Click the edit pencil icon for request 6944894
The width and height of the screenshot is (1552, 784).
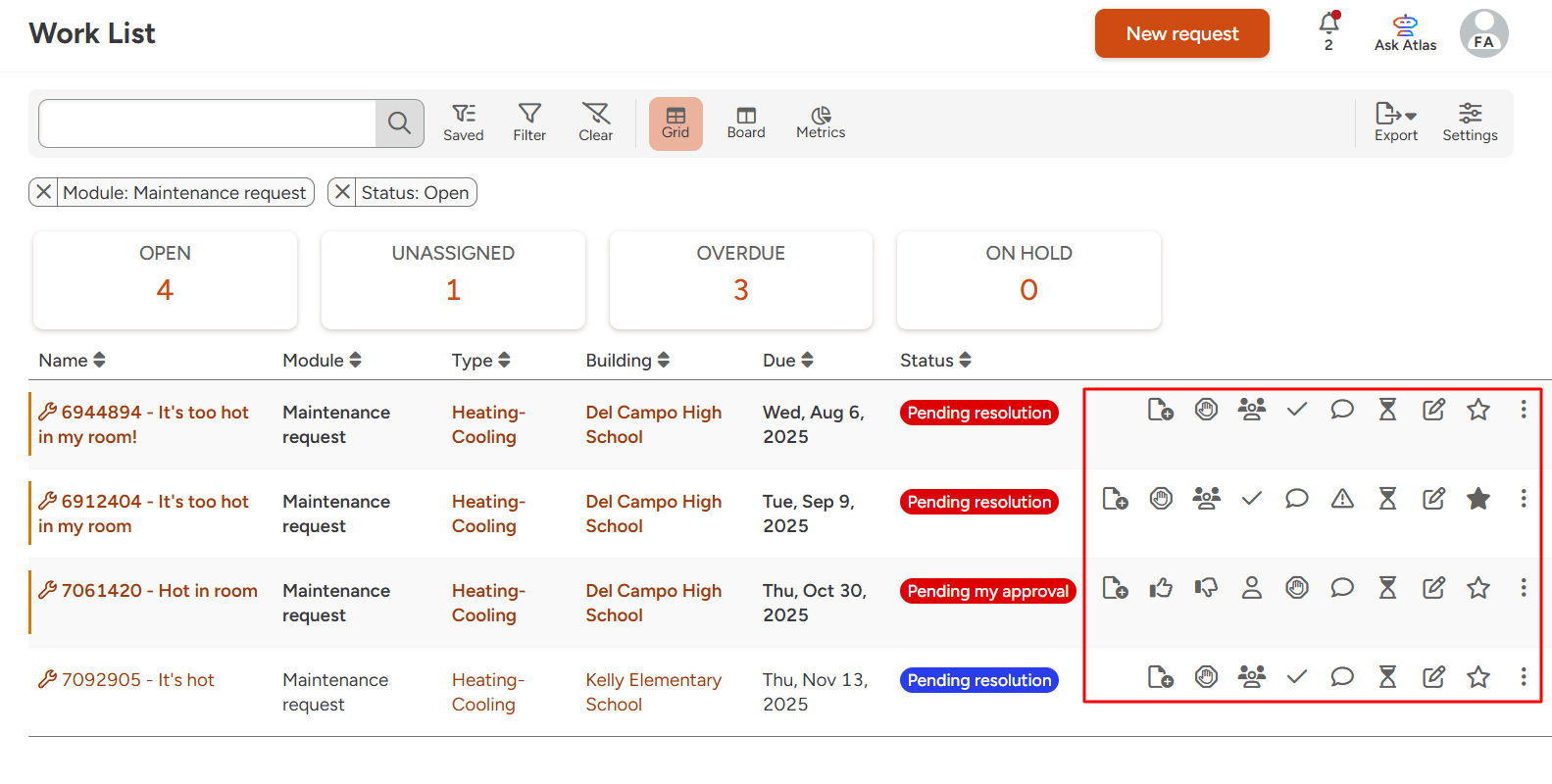[x=1433, y=410]
